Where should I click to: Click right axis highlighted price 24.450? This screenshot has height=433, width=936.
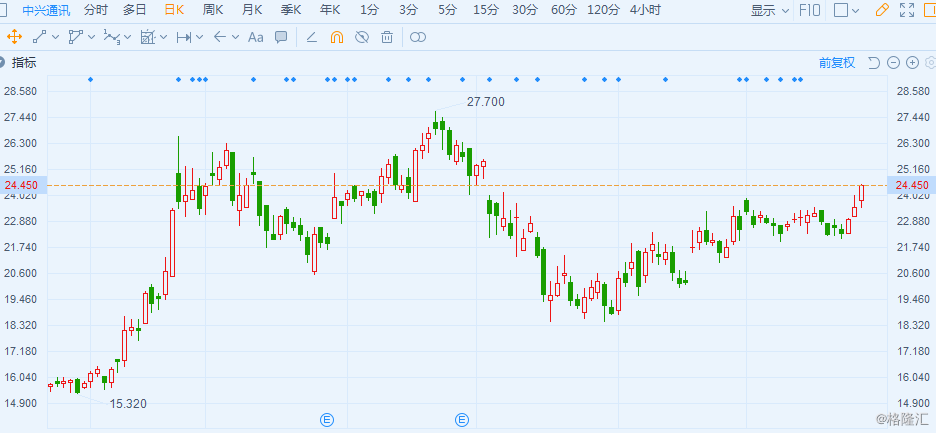click(x=912, y=185)
